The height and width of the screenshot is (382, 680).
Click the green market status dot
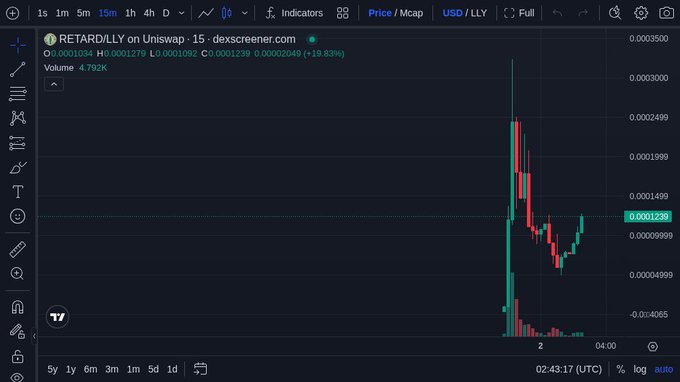[x=312, y=39]
